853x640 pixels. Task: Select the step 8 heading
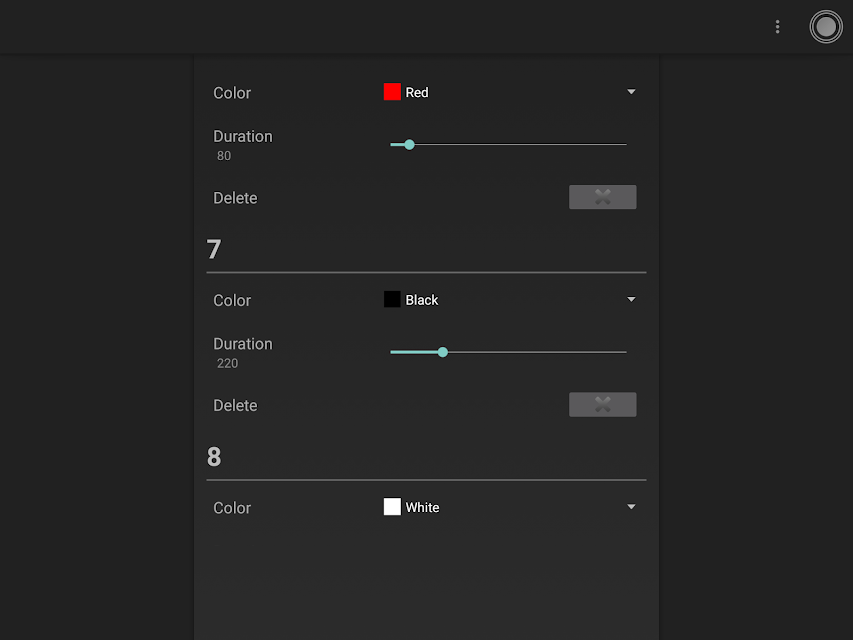coord(214,457)
